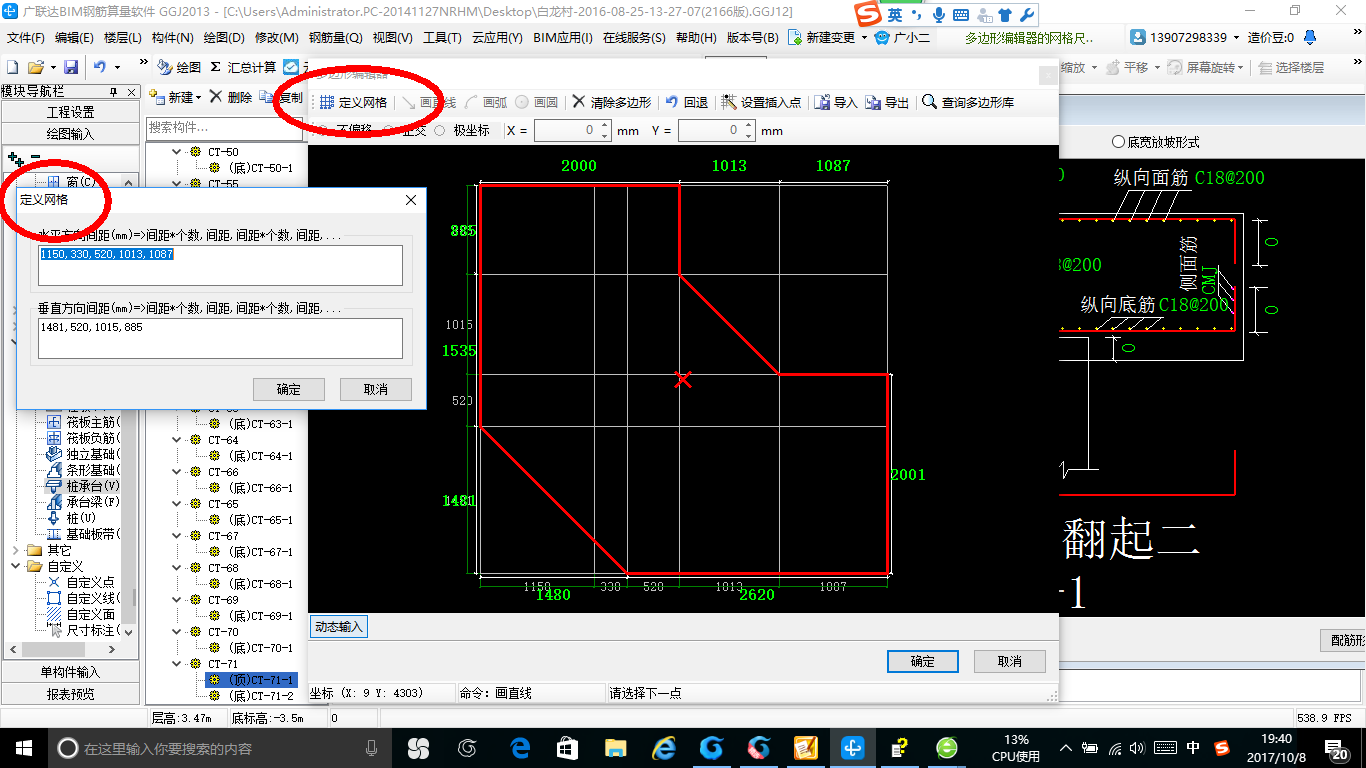Viewport: 1366px width, 768px height.
Task: Open the BIM应用(I) menu
Action: [x=563, y=37]
